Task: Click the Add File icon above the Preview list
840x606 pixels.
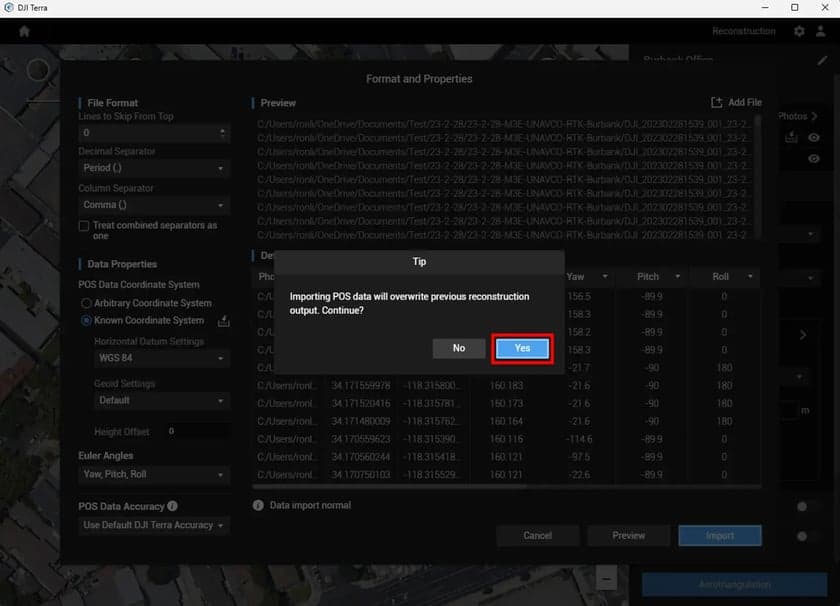Action: [x=715, y=102]
